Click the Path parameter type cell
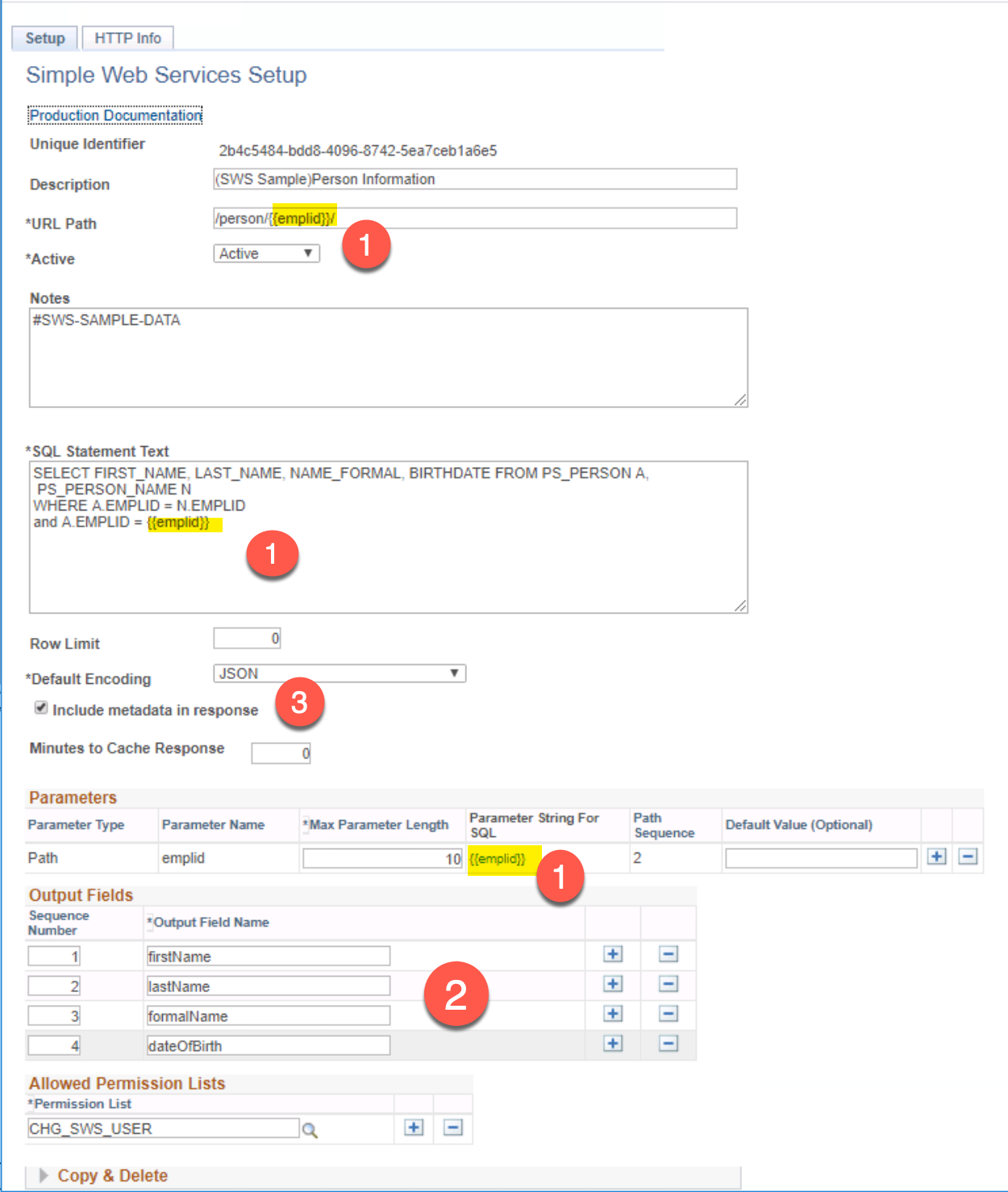 (x=43, y=858)
